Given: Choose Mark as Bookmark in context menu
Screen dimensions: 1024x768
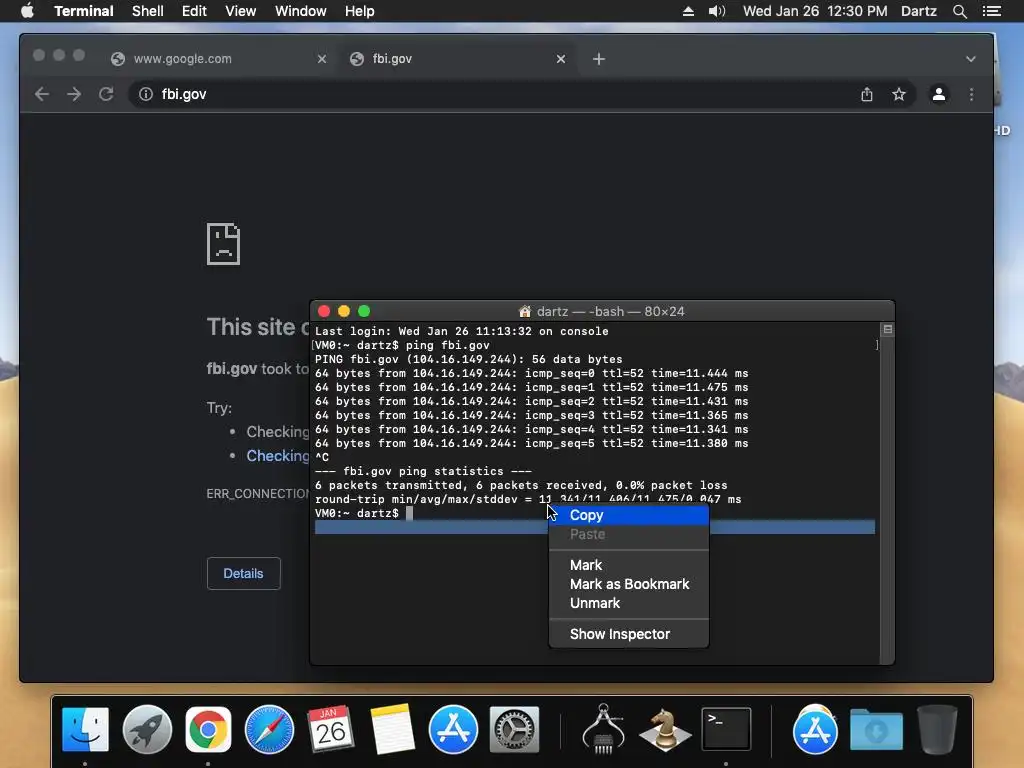Looking at the screenshot, I should 629,584.
